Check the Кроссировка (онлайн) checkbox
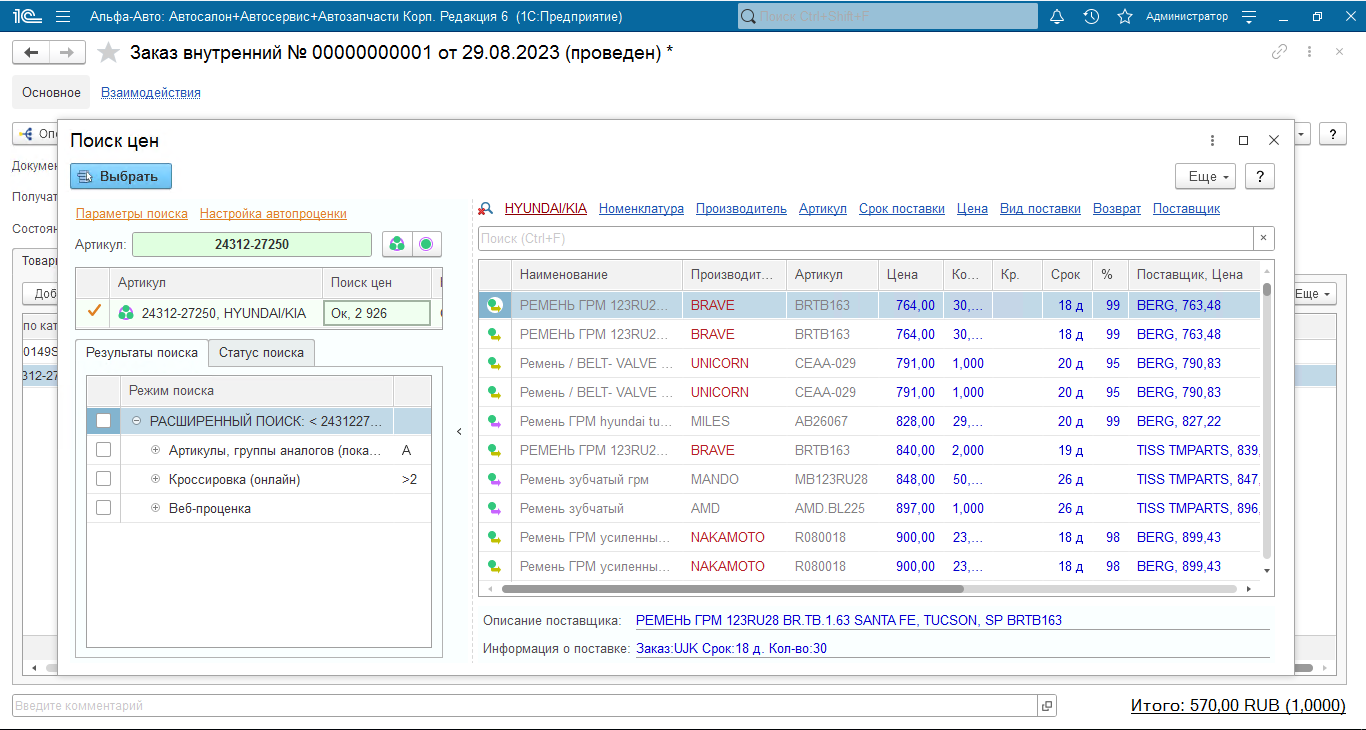Screen dimensions: 1366x730 (x=103, y=479)
